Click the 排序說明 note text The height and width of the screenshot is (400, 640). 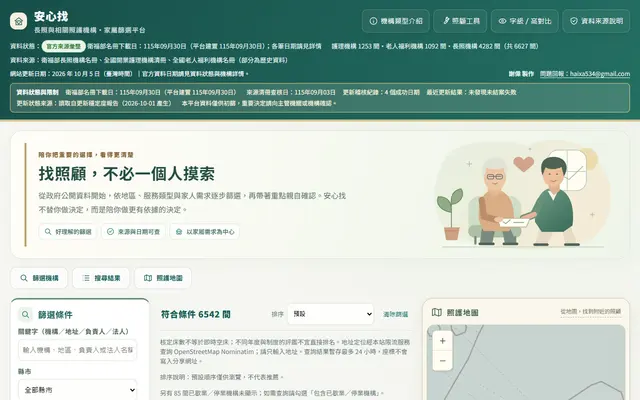coord(221,377)
